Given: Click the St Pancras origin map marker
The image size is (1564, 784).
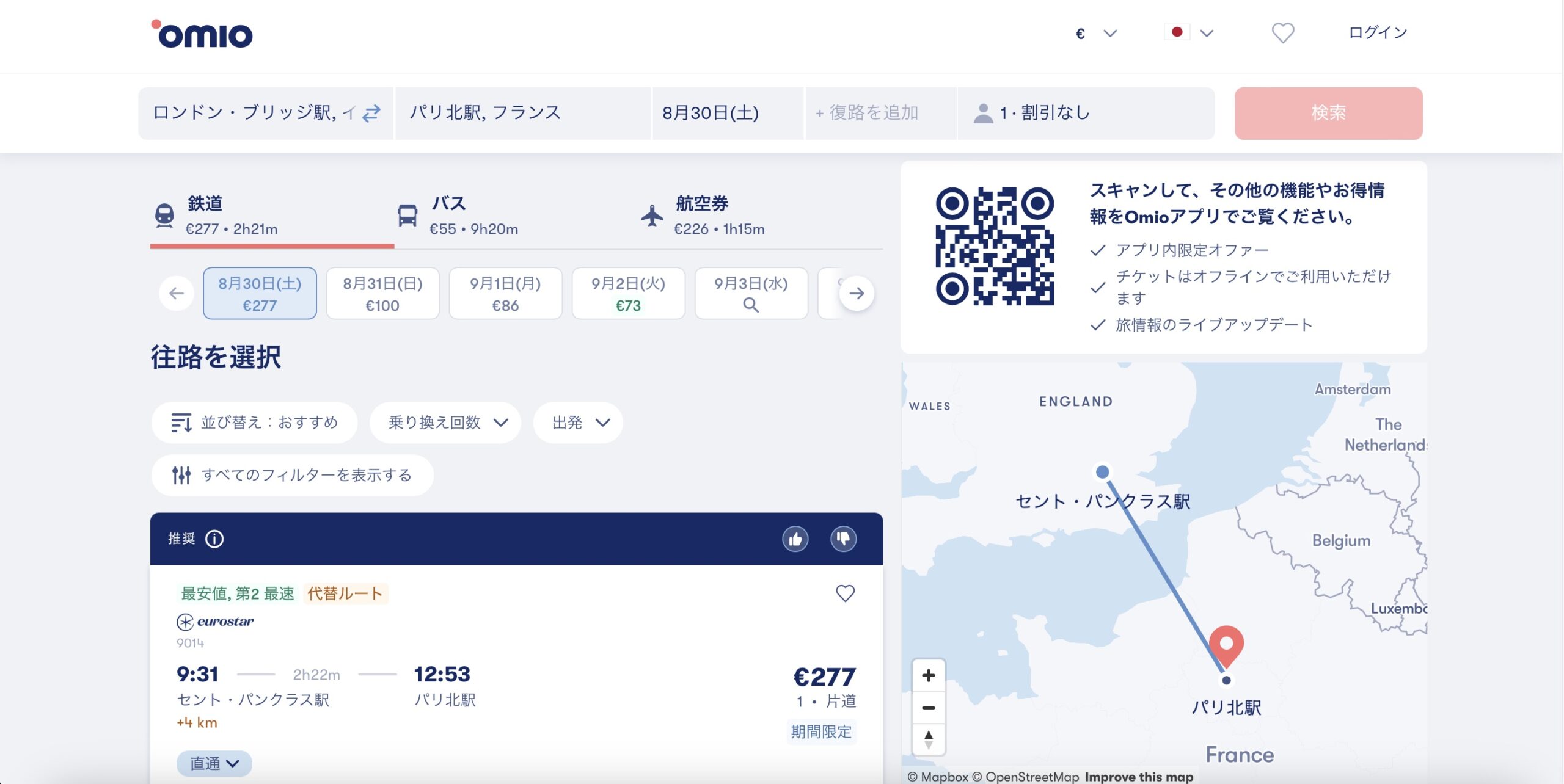Looking at the screenshot, I should (x=1102, y=472).
